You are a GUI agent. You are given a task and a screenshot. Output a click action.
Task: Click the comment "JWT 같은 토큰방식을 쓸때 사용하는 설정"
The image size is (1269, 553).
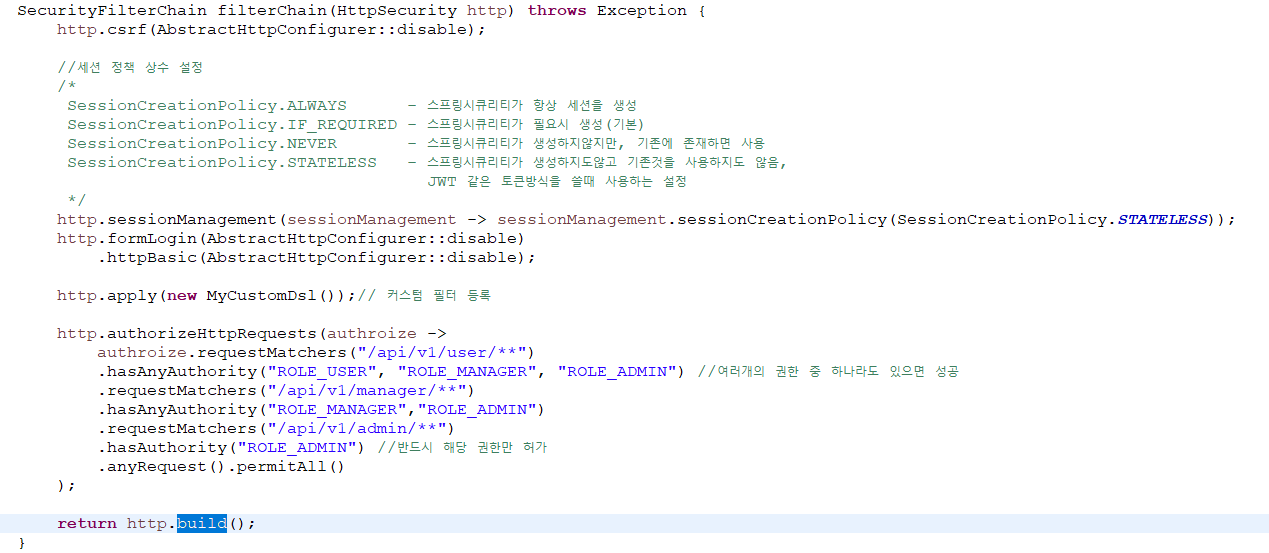[557, 181]
